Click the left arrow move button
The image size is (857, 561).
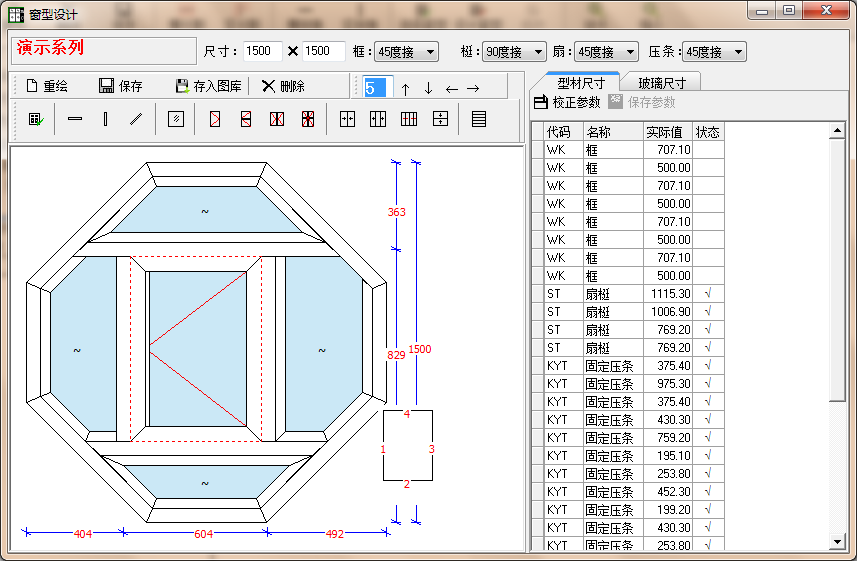[451, 89]
